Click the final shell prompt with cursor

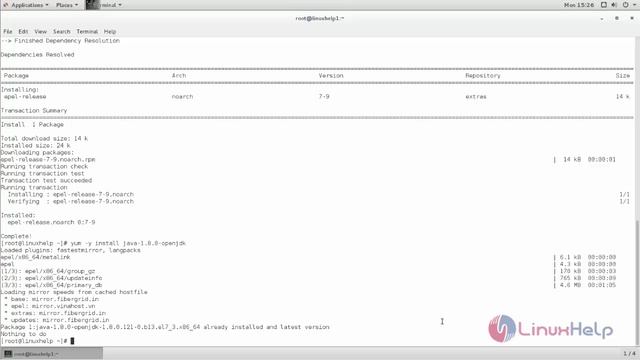coord(38,341)
